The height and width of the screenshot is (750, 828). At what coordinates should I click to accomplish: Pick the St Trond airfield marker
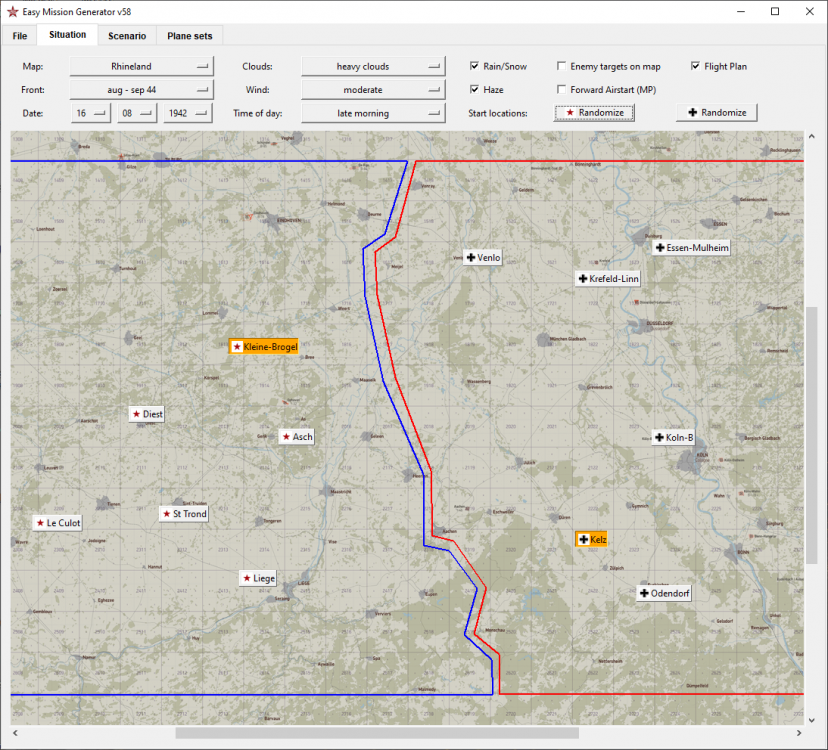(x=184, y=514)
